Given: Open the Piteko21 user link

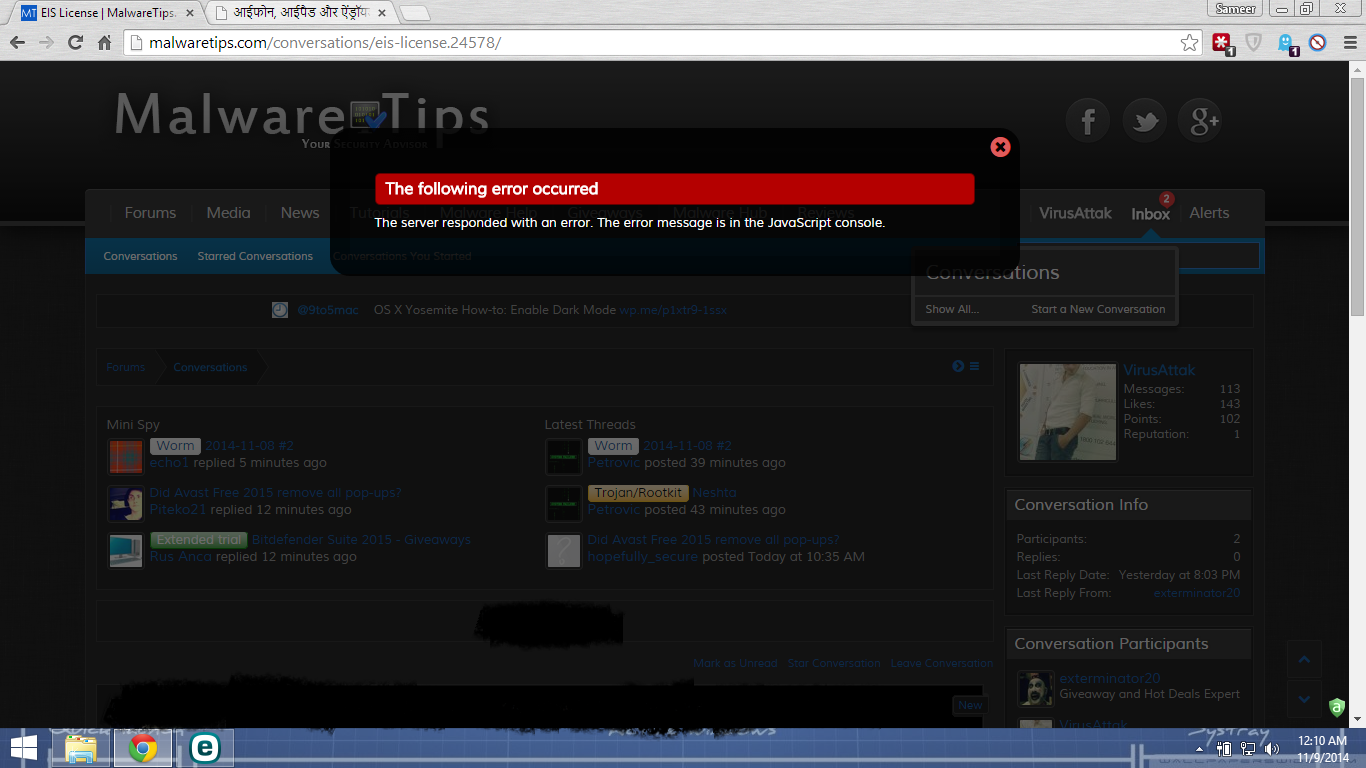Looking at the screenshot, I should click(x=177, y=509).
